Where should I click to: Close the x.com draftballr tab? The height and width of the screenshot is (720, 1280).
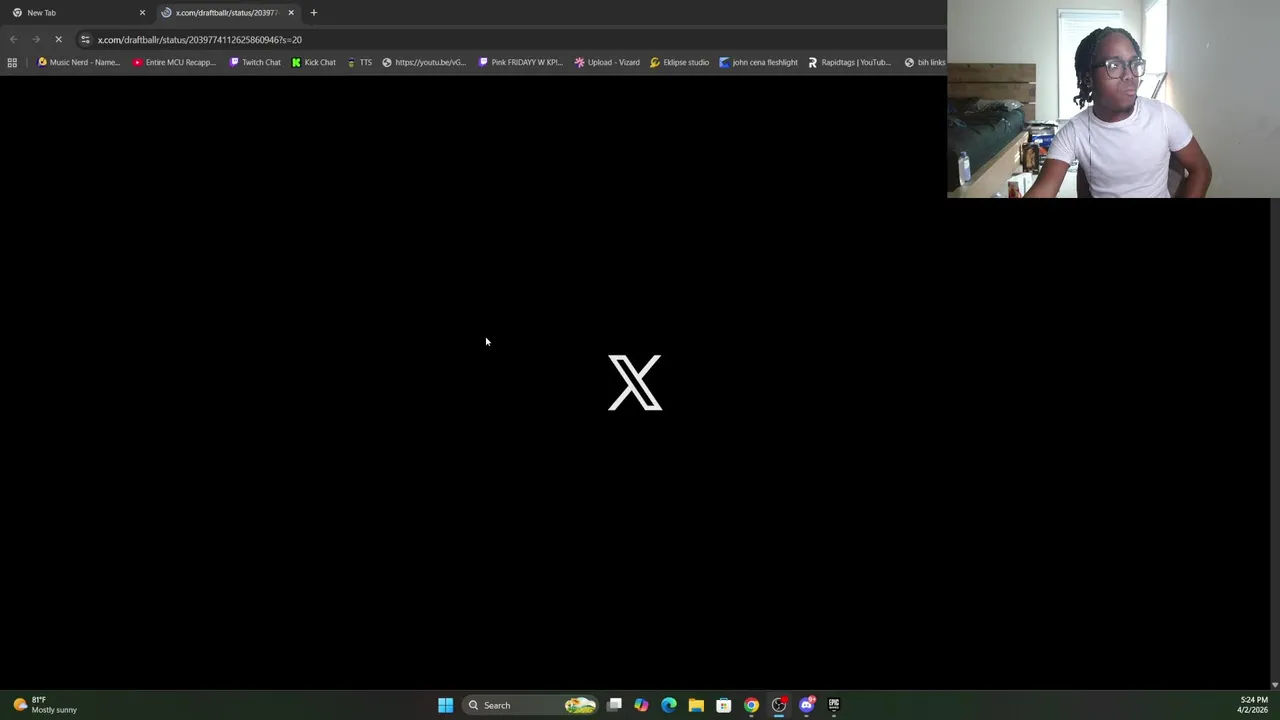(291, 12)
